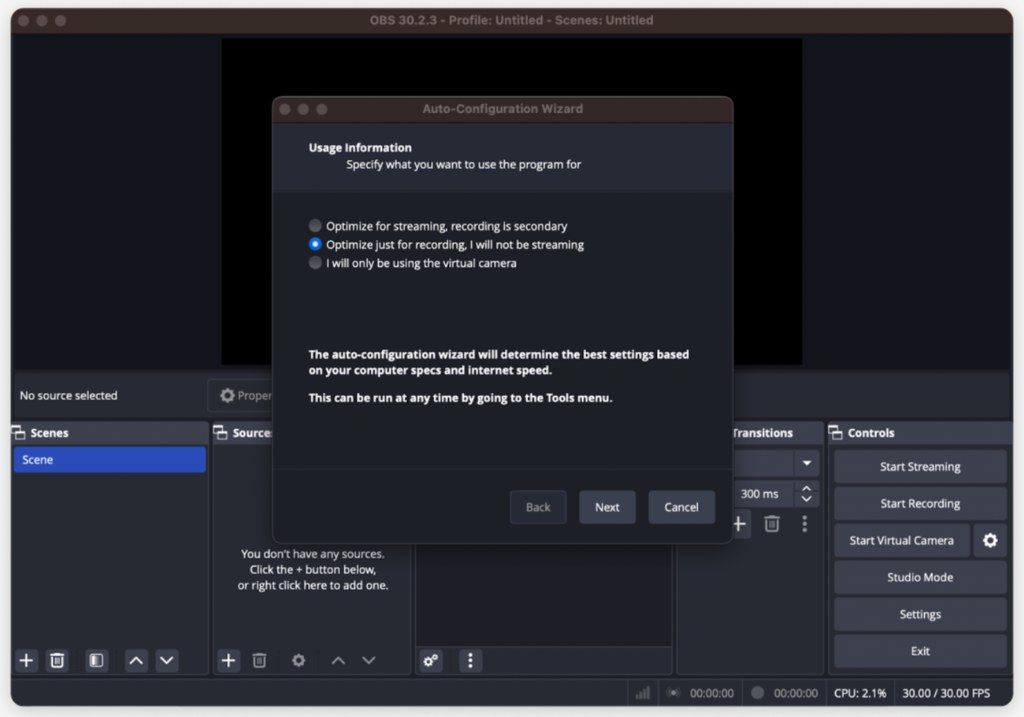Viewport: 1024px width, 717px height.
Task: Click the 'No source selected' label
Action: pos(69,395)
